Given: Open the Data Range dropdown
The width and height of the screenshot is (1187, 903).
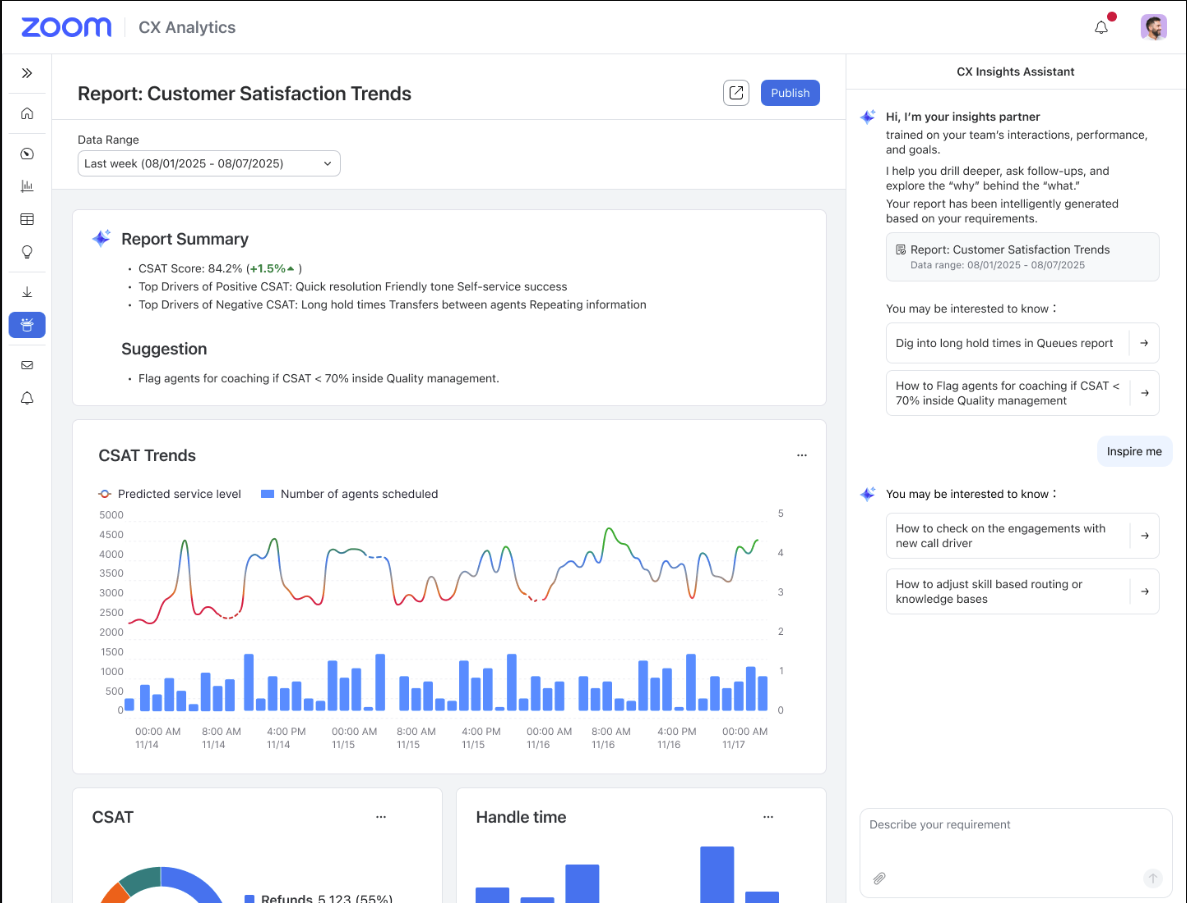Looking at the screenshot, I should (x=209, y=163).
